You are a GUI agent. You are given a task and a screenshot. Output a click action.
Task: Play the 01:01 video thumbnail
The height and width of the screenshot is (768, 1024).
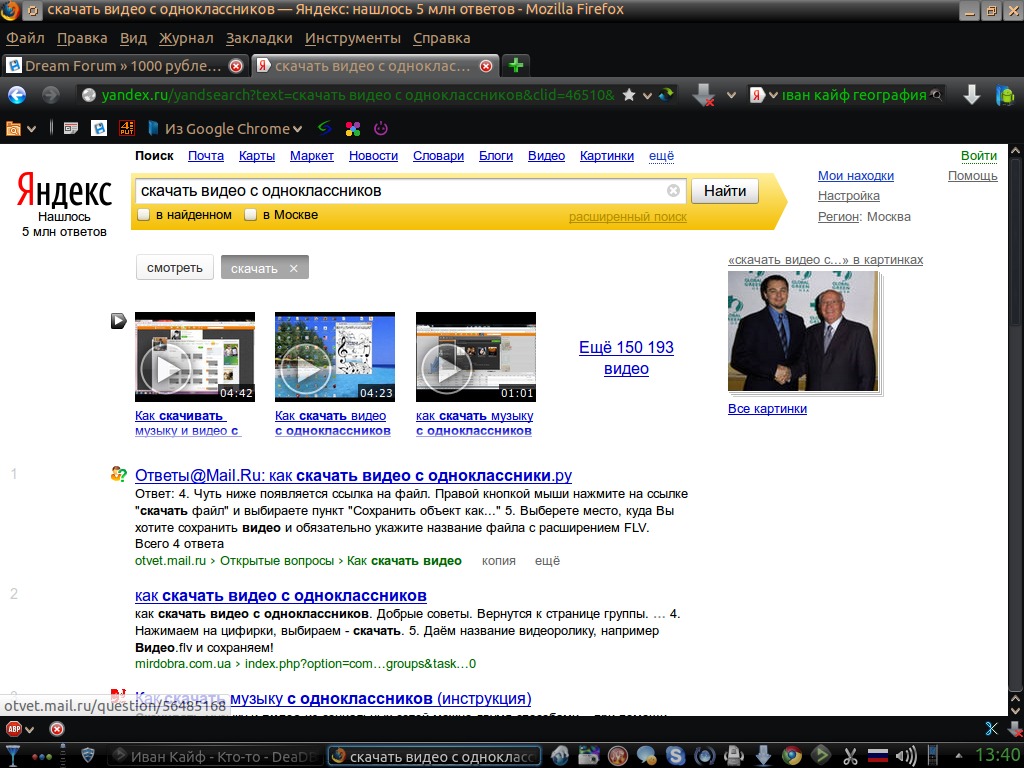(x=476, y=357)
